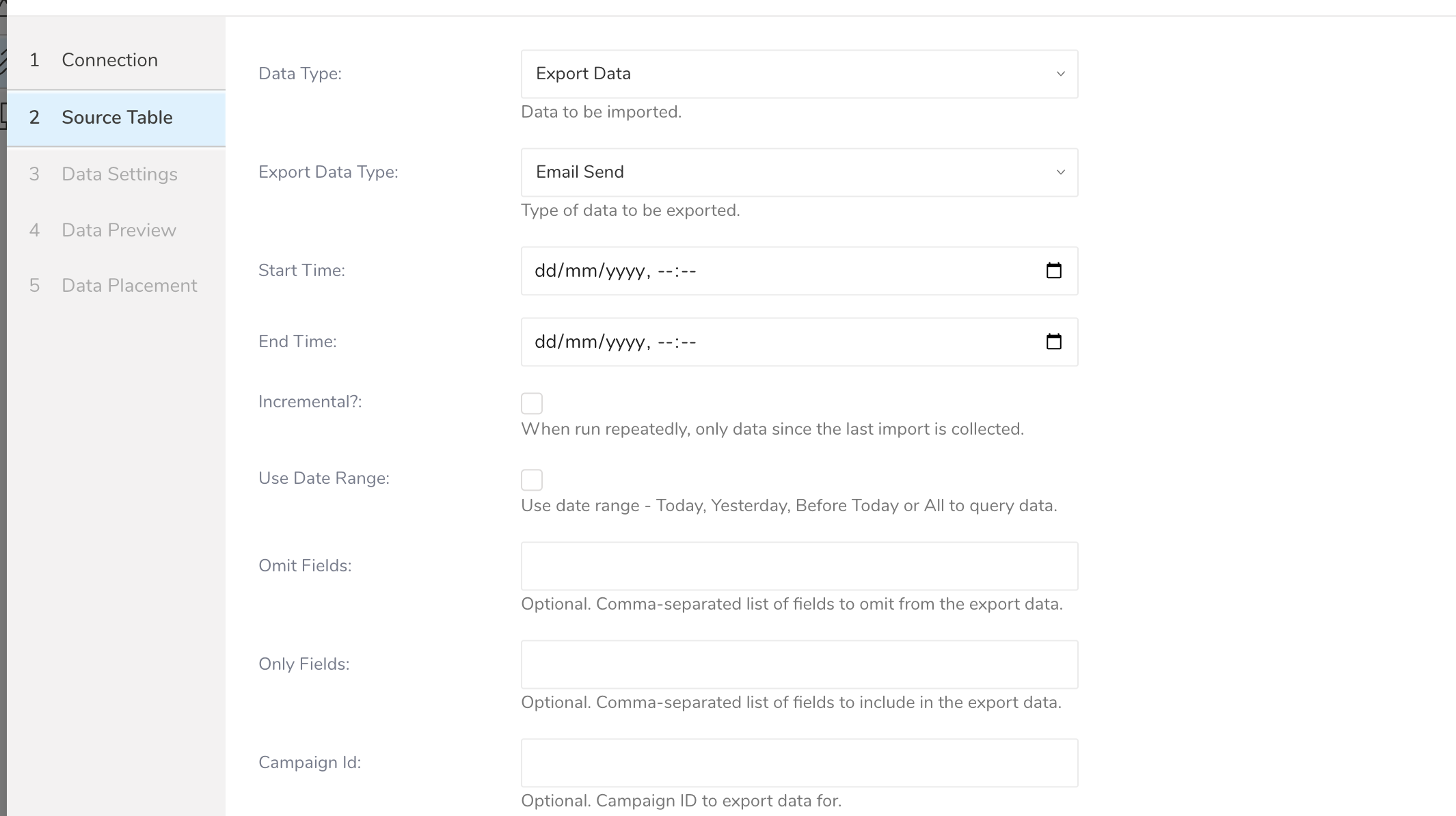Screen dimensions: 1456x816
Task: Go to the Connection step
Action: [109, 60]
